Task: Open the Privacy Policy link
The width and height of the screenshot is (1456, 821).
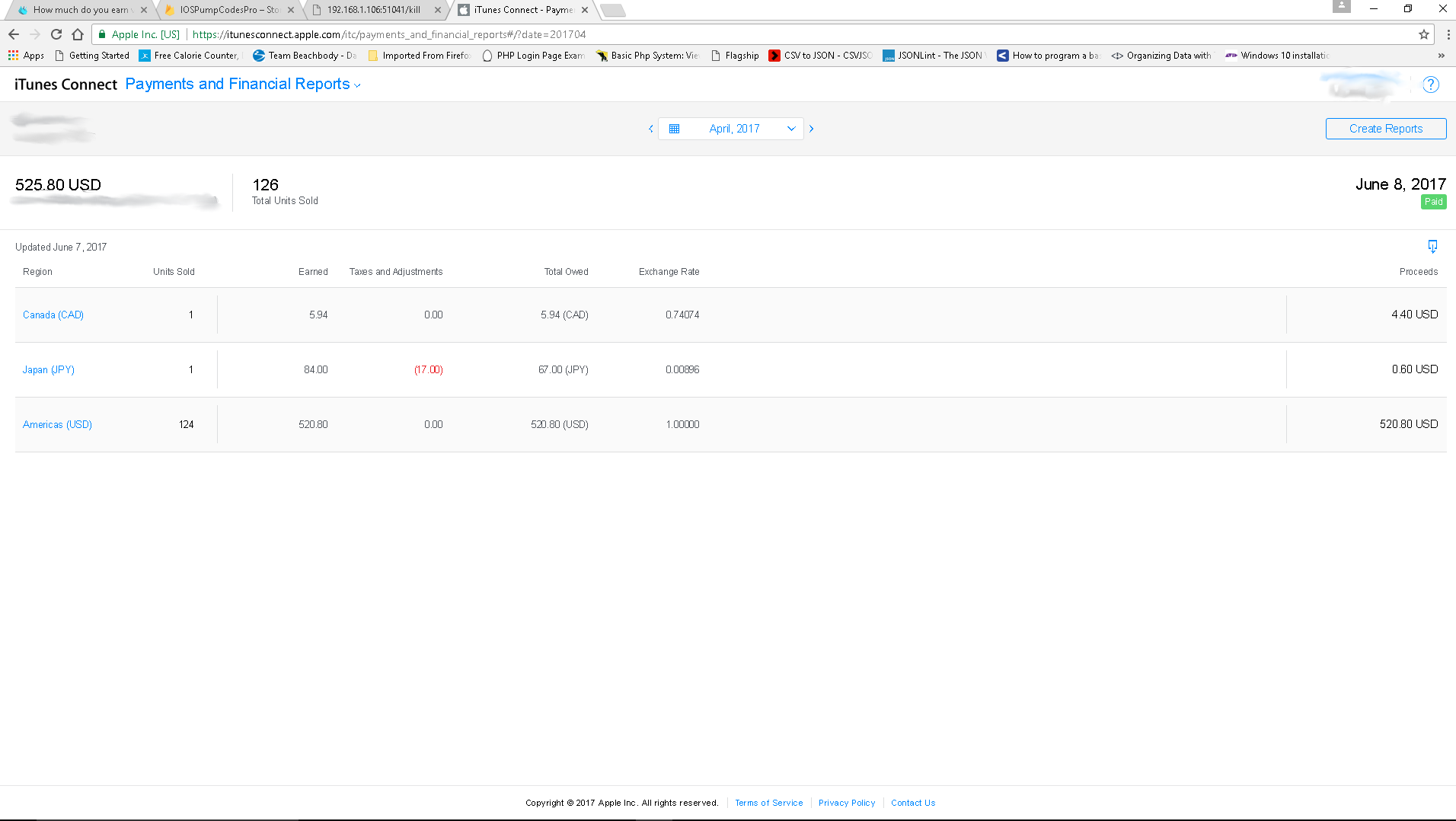Action: pyautogui.click(x=847, y=803)
